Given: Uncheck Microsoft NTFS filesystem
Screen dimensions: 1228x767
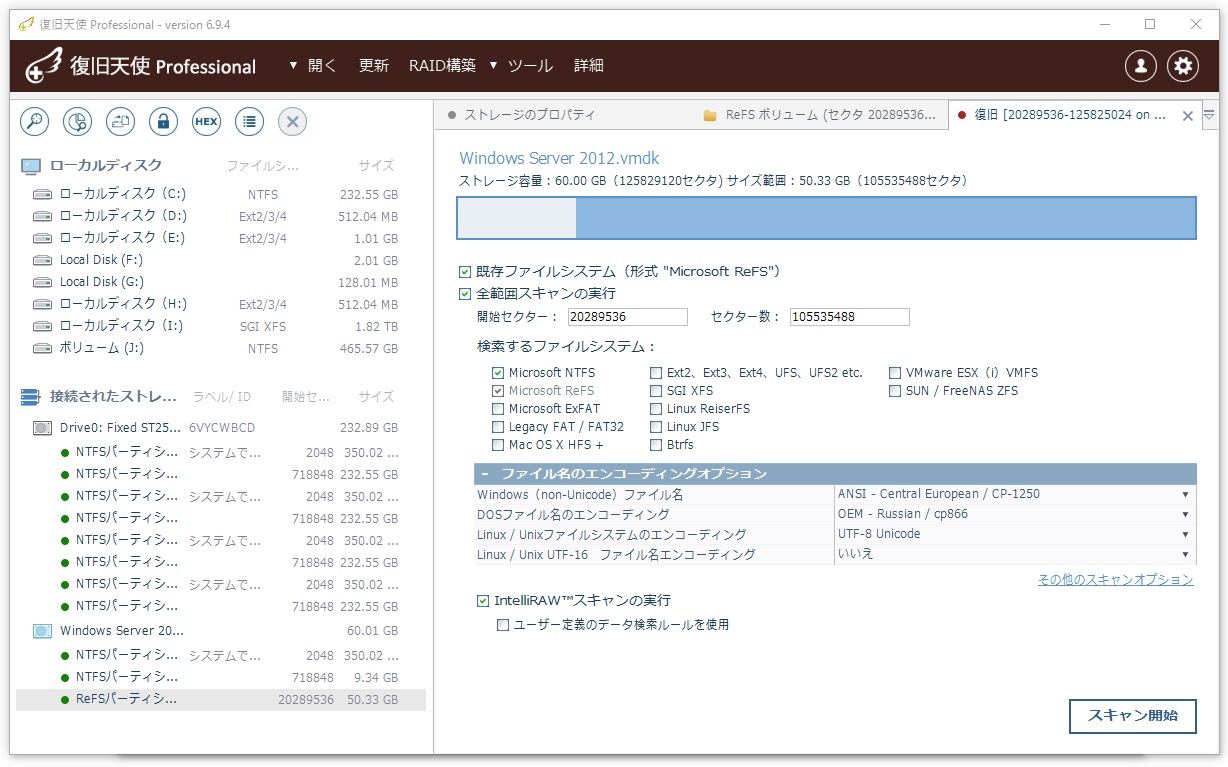Looking at the screenshot, I should 498,373.
